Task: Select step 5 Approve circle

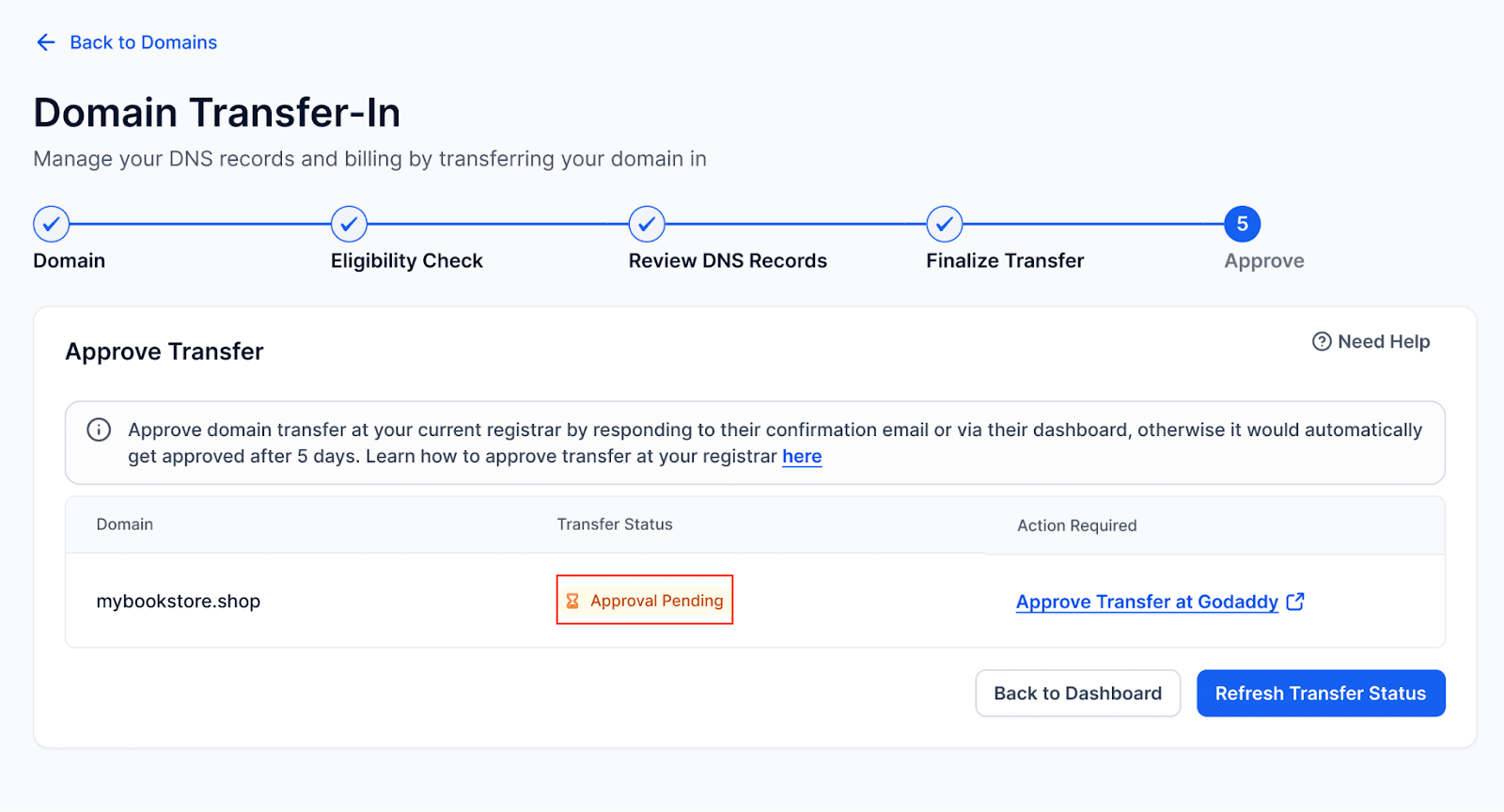Action: tap(1243, 224)
